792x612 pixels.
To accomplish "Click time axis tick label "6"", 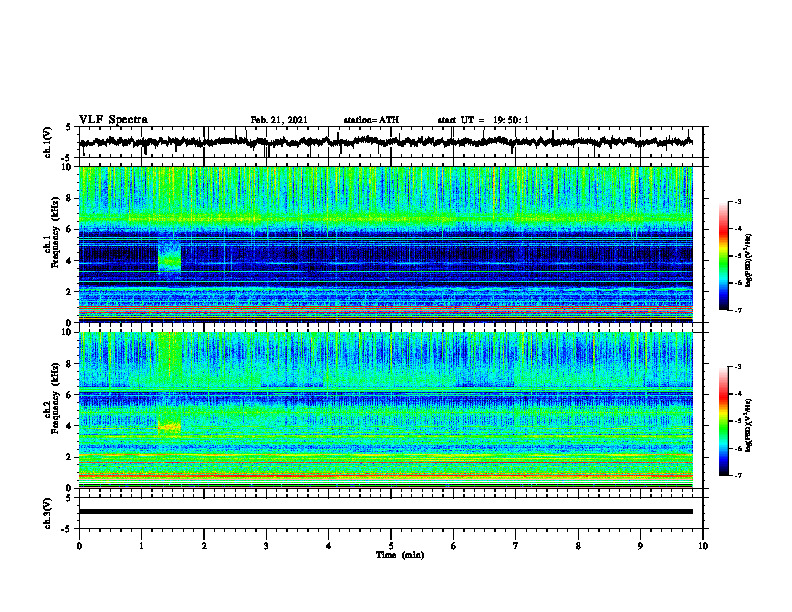I will click(454, 546).
